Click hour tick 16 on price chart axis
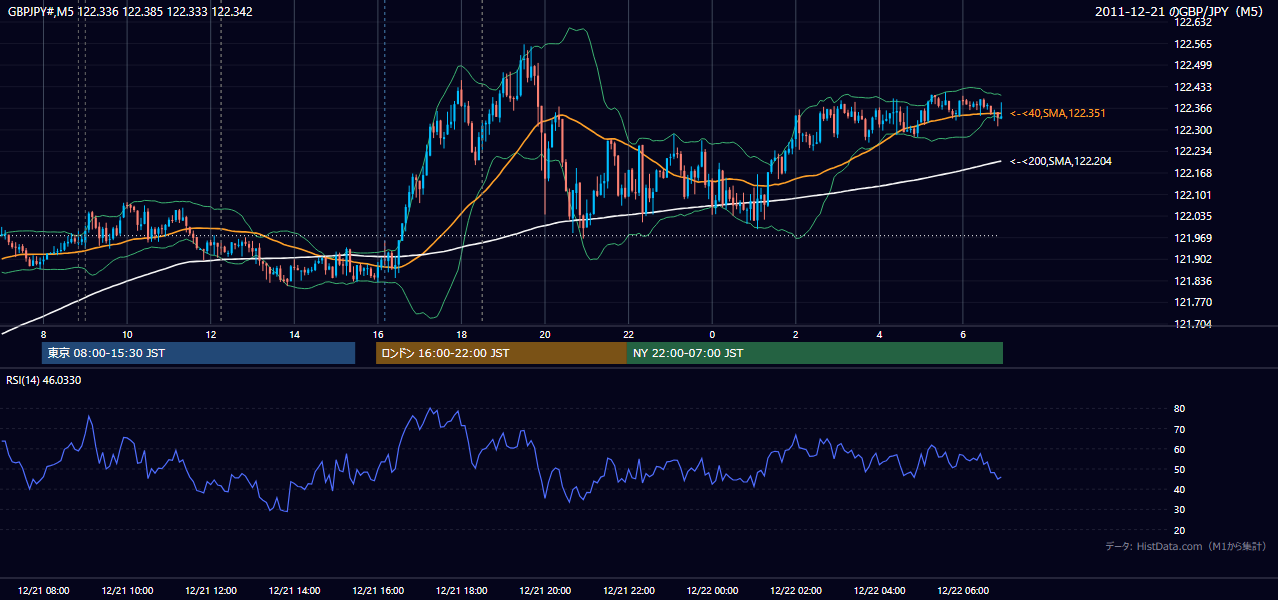The height and width of the screenshot is (600, 1278). [x=378, y=334]
